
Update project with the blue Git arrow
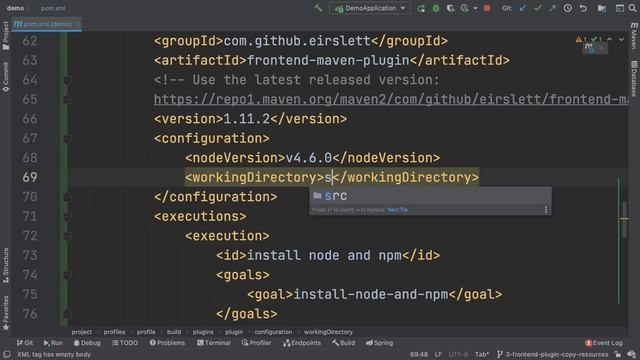point(522,8)
